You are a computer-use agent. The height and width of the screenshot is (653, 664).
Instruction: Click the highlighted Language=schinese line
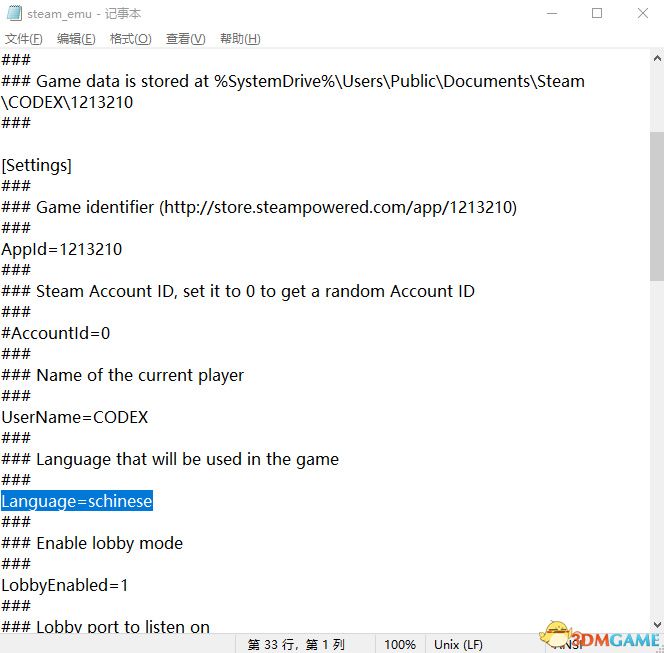(77, 501)
